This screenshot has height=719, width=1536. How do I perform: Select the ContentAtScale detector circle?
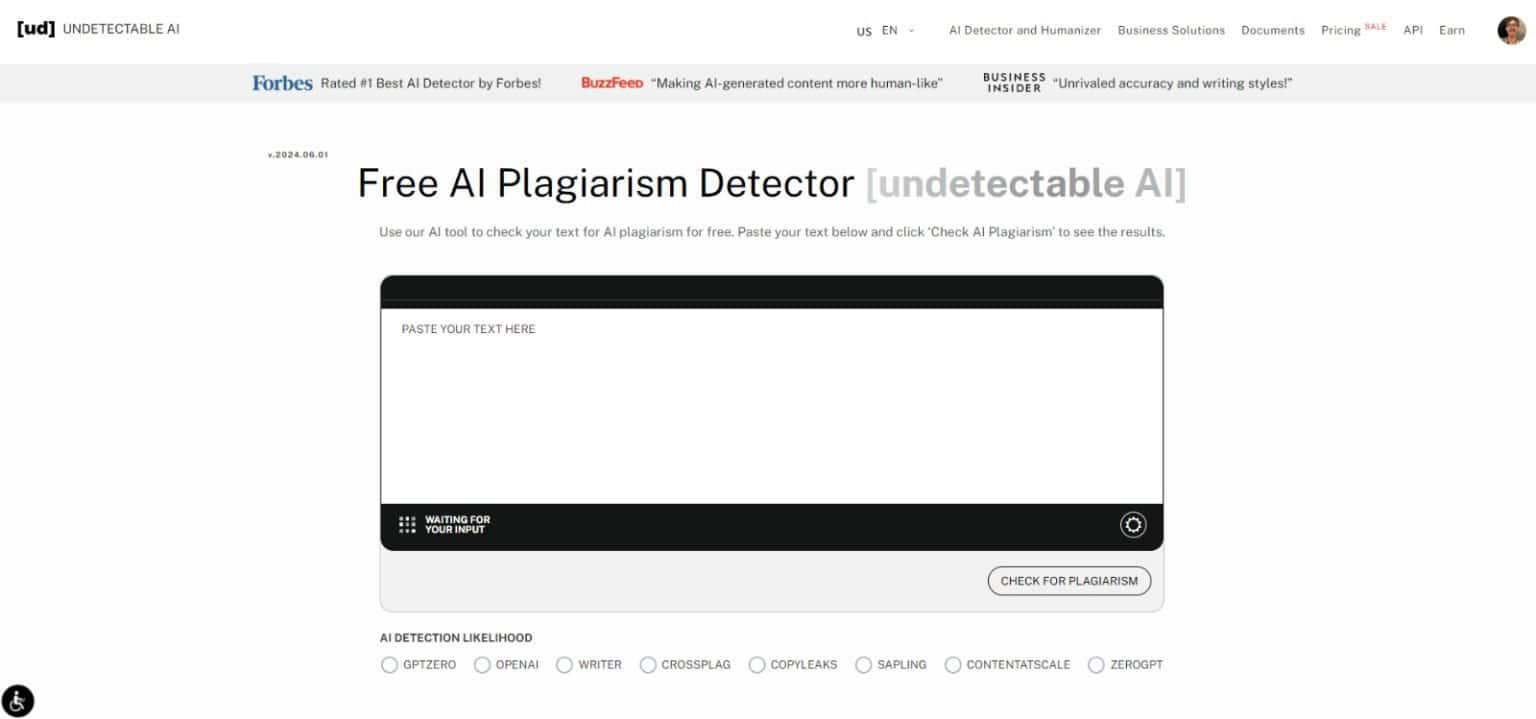coord(953,665)
